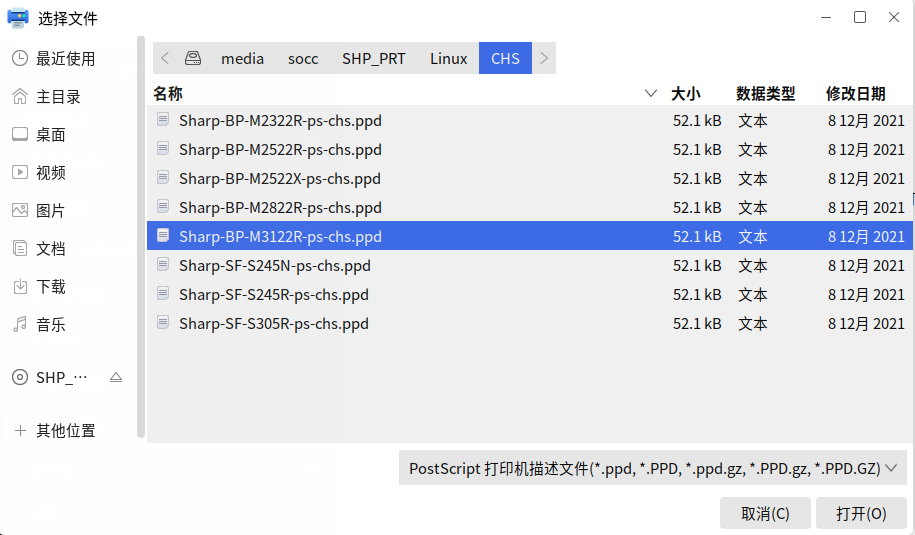Go to media folder in path bar
The height and width of the screenshot is (535, 915).
[242, 58]
